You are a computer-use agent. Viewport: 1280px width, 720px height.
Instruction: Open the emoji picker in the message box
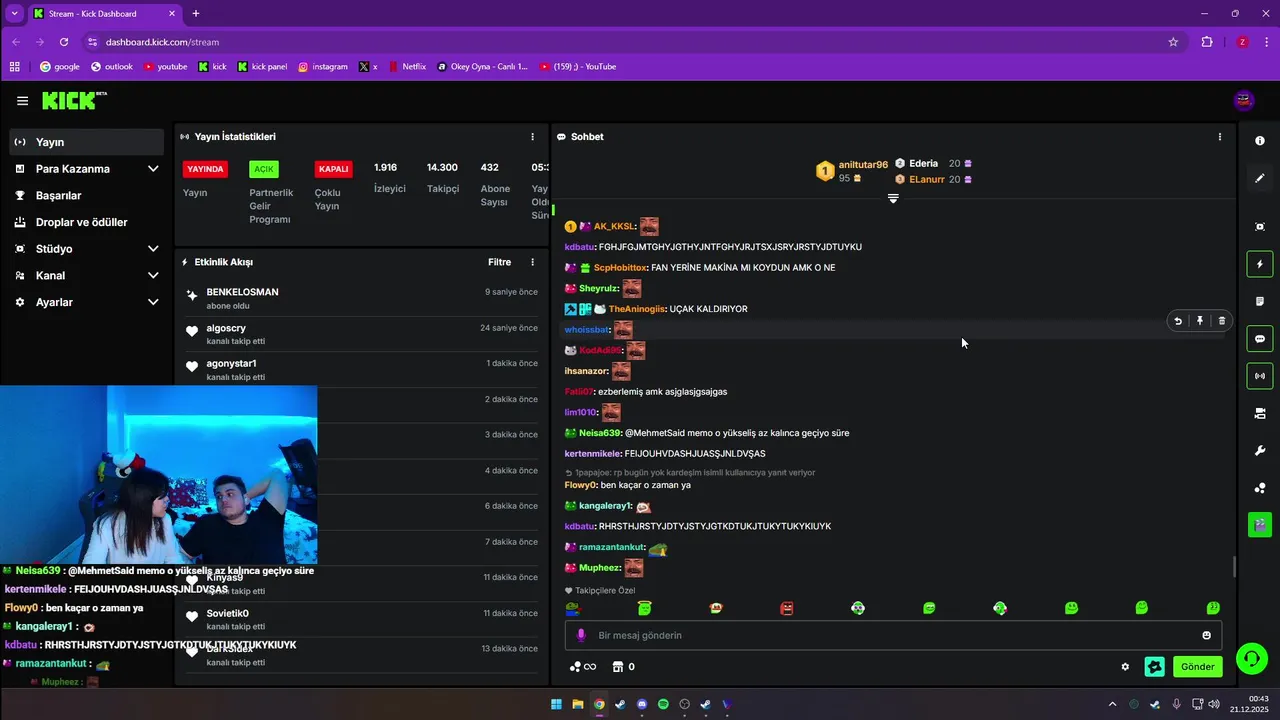tap(1206, 635)
